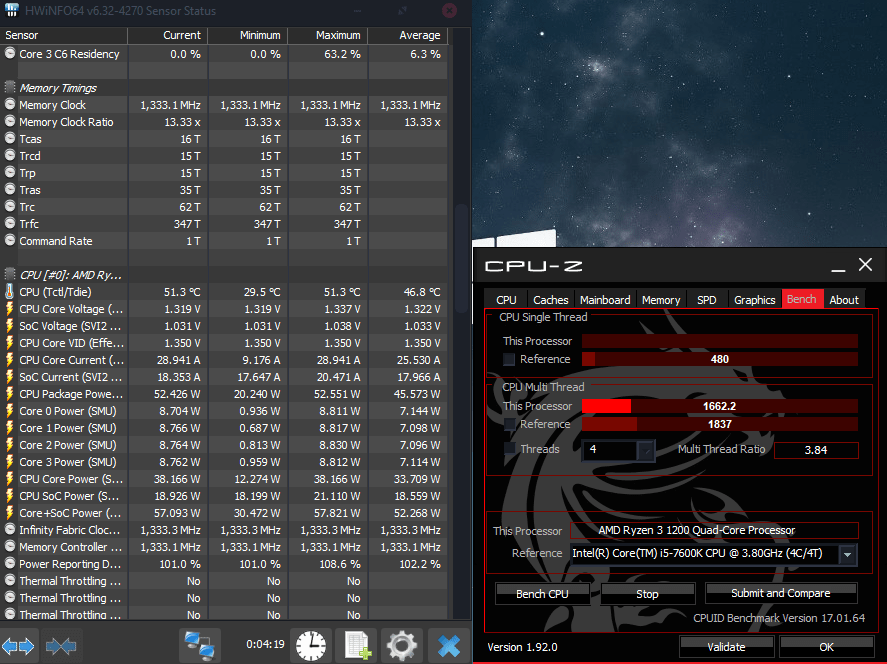This screenshot has height=664, width=887.
Task: Click the Core 0 Power lightning icon
Action: click(10, 411)
